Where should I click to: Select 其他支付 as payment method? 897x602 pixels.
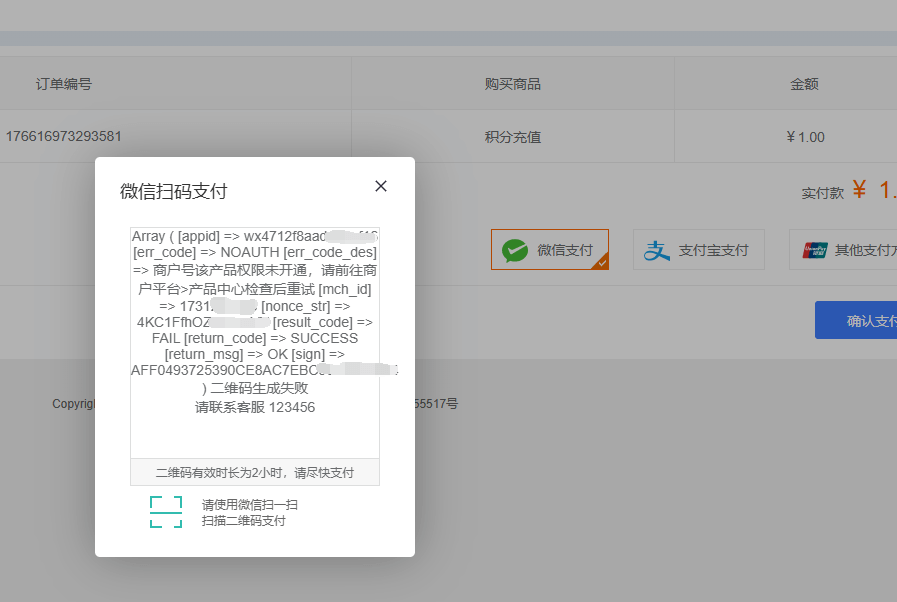click(x=850, y=249)
